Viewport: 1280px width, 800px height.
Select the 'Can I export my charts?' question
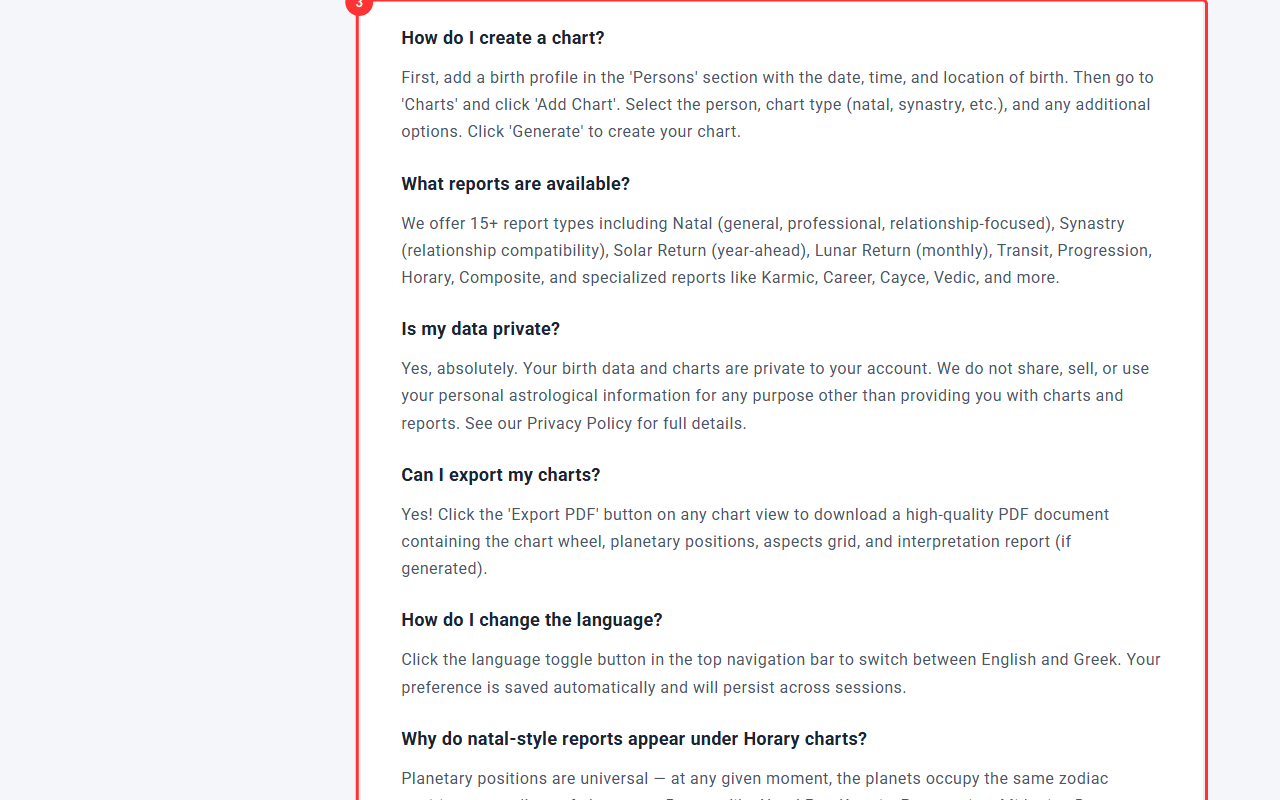tap(500, 475)
